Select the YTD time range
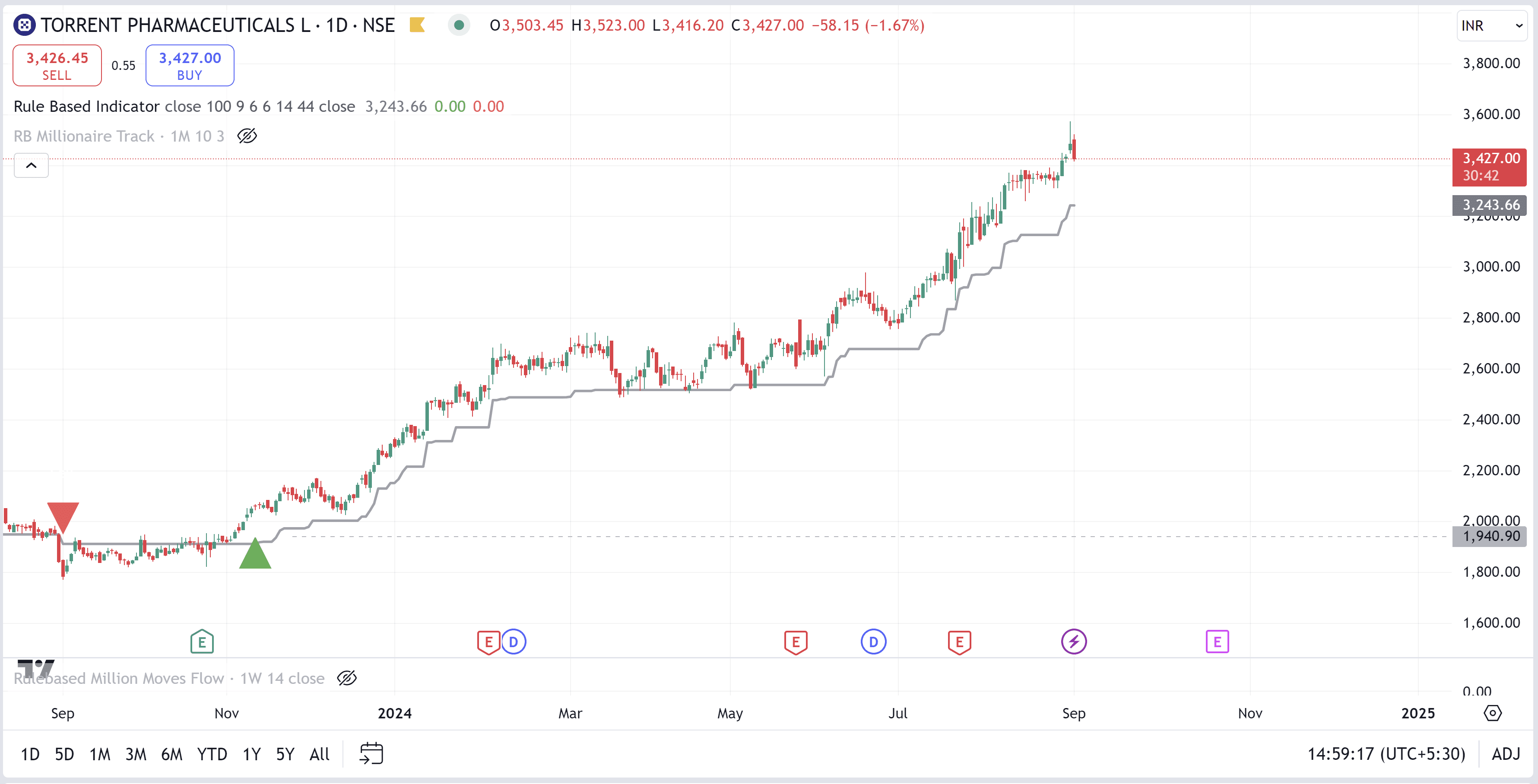Viewport: 1538px width, 784px height. (x=212, y=754)
